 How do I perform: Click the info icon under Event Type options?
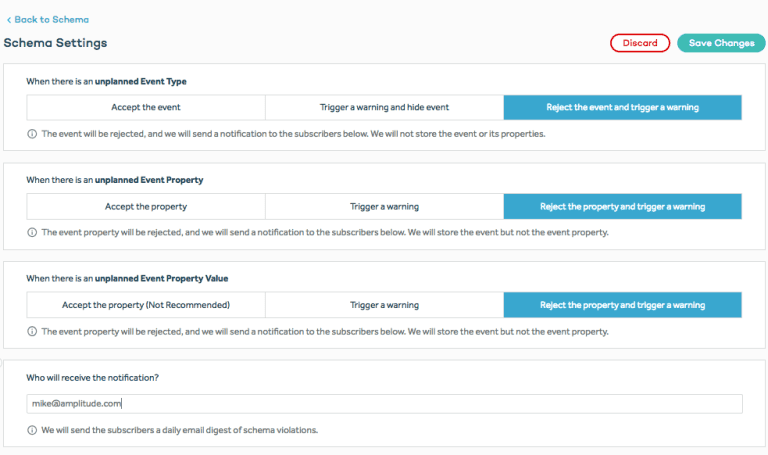[x=32, y=133]
